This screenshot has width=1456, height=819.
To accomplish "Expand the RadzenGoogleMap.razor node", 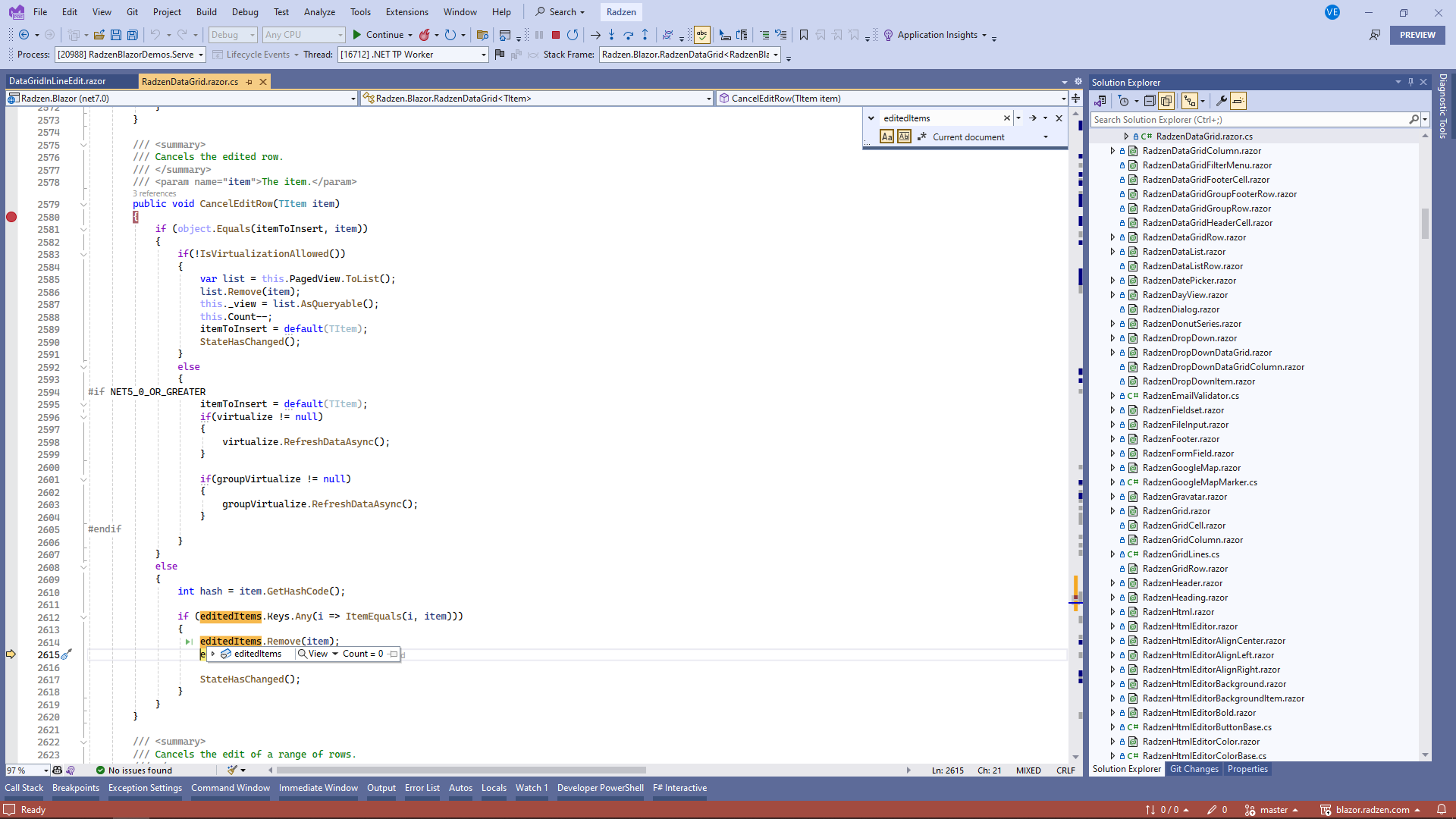I will (x=1112, y=468).
